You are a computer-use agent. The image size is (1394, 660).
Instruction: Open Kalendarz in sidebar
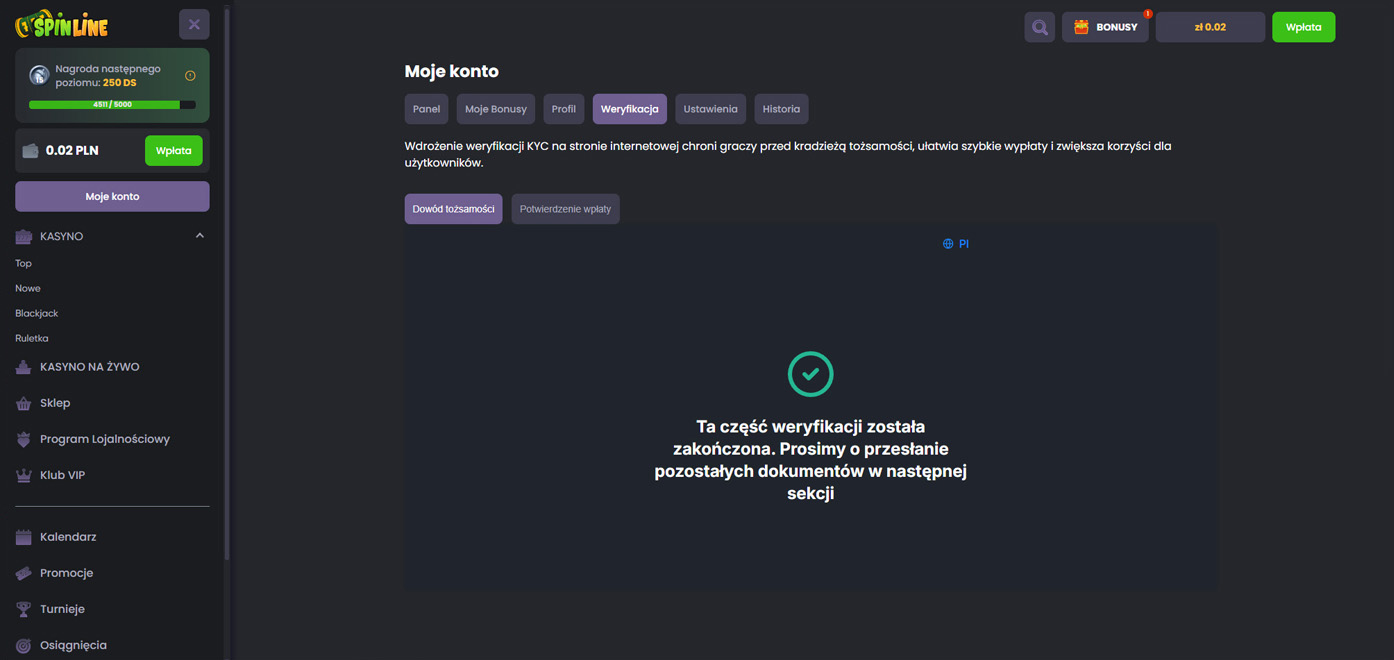68,537
